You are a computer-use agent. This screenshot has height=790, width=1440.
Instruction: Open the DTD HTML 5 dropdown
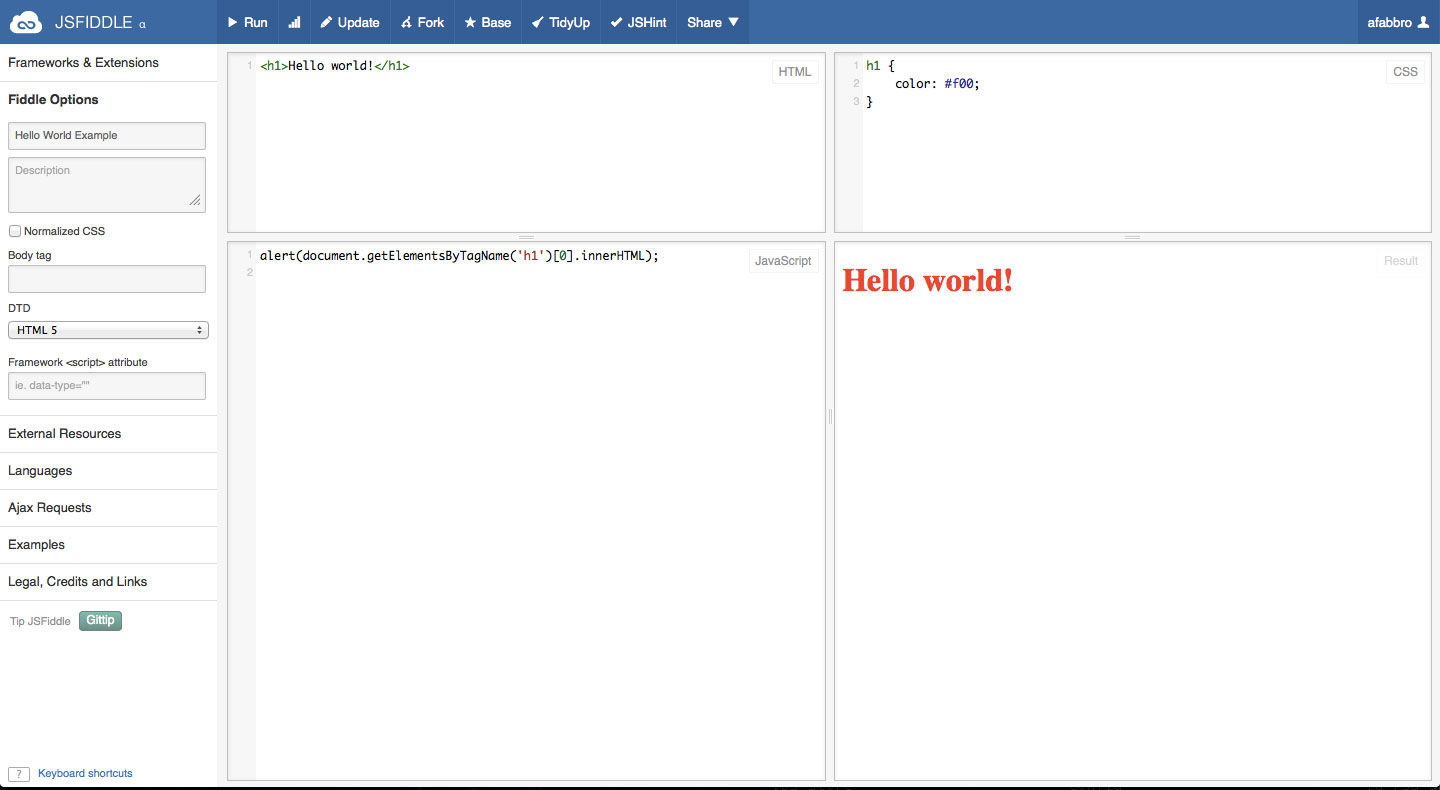(108, 330)
